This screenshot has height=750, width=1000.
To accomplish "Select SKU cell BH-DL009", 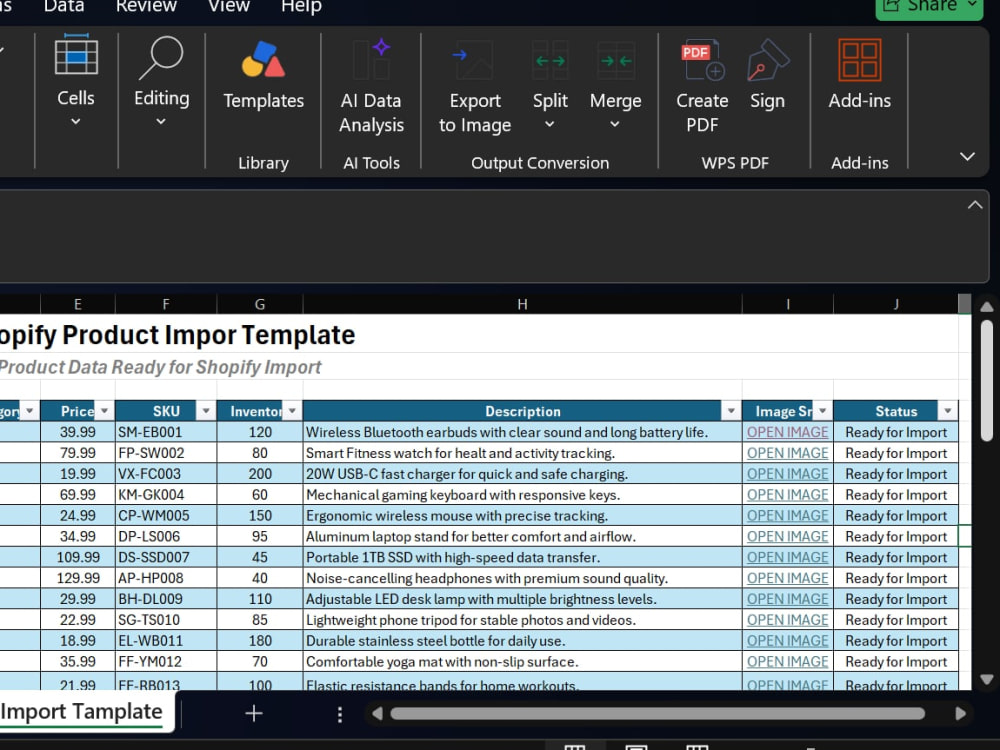I will 166,599.
